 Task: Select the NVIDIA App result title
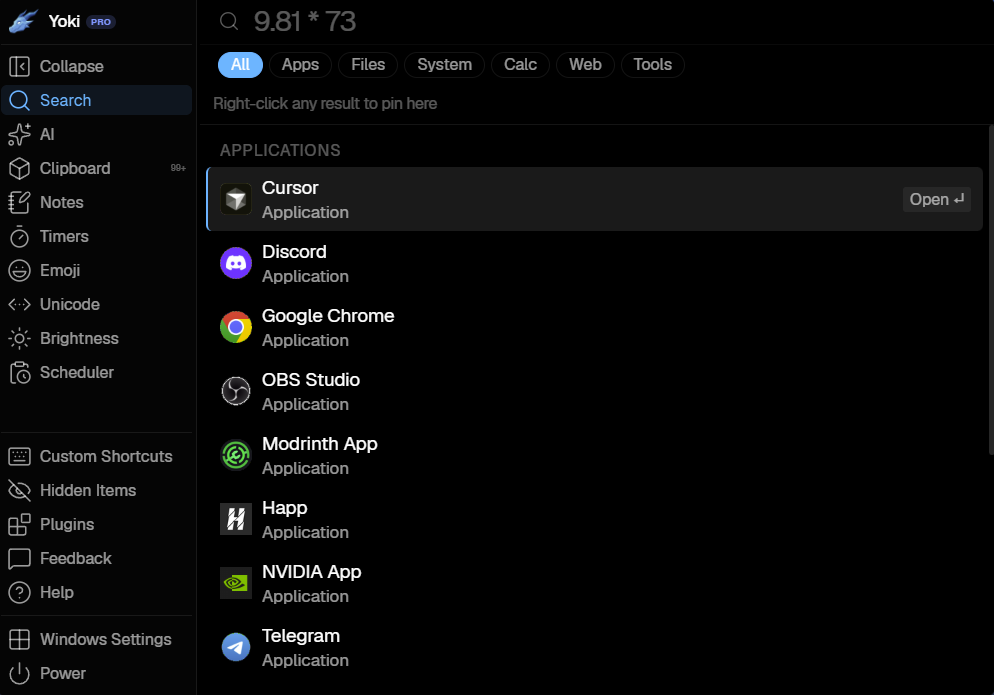[x=311, y=572]
